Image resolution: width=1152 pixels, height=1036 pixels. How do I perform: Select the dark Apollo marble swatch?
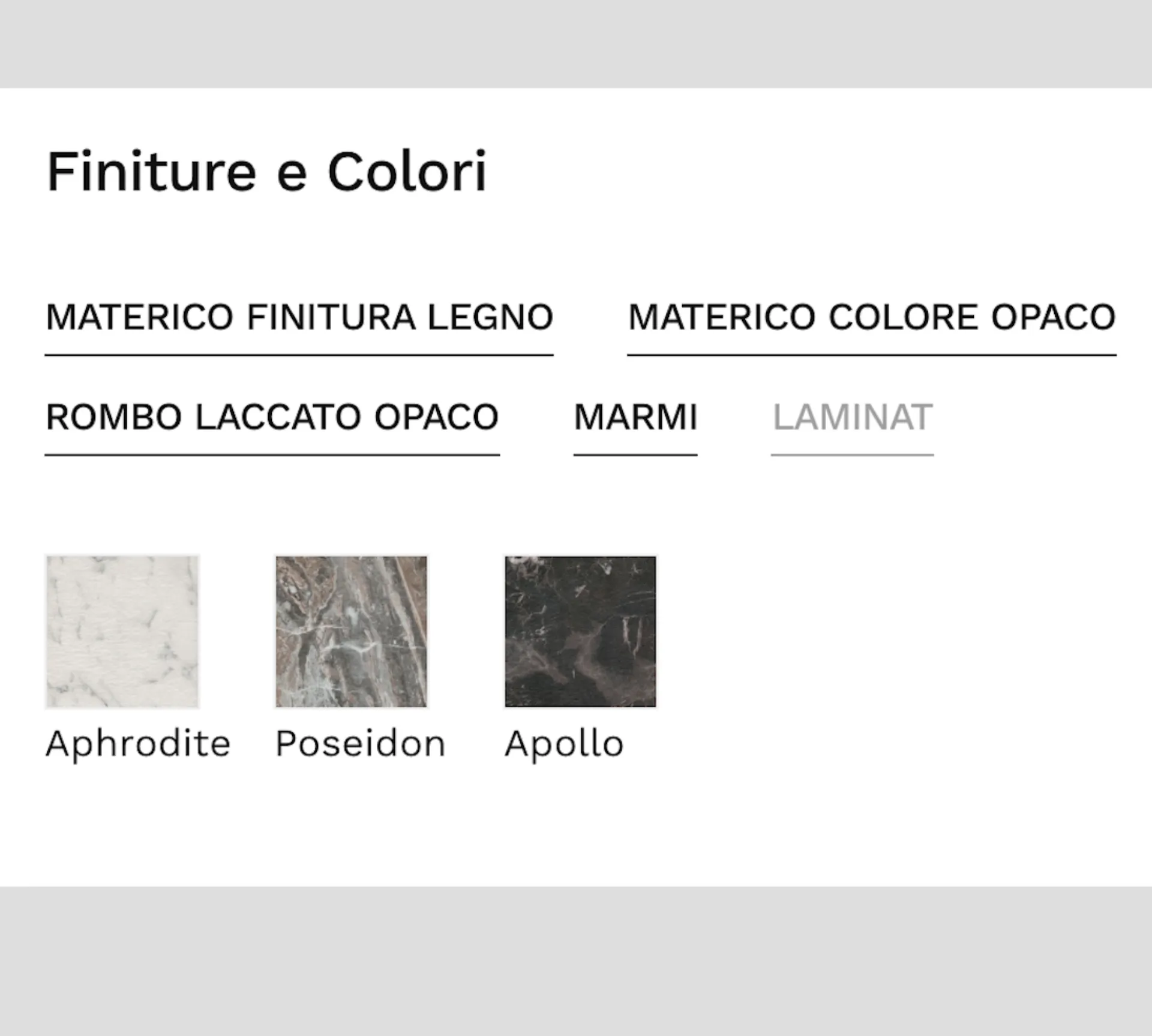pyautogui.click(x=580, y=632)
